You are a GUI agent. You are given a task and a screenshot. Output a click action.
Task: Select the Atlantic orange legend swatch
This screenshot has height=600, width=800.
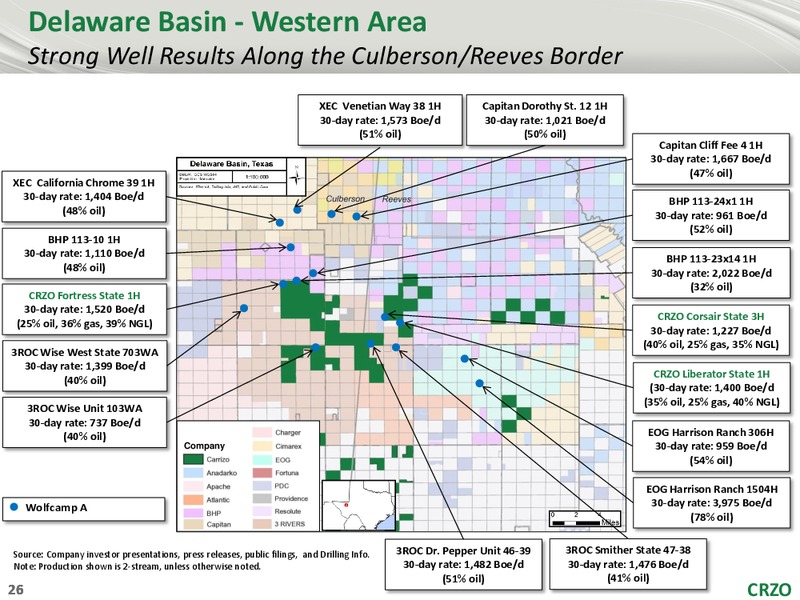(x=193, y=499)
